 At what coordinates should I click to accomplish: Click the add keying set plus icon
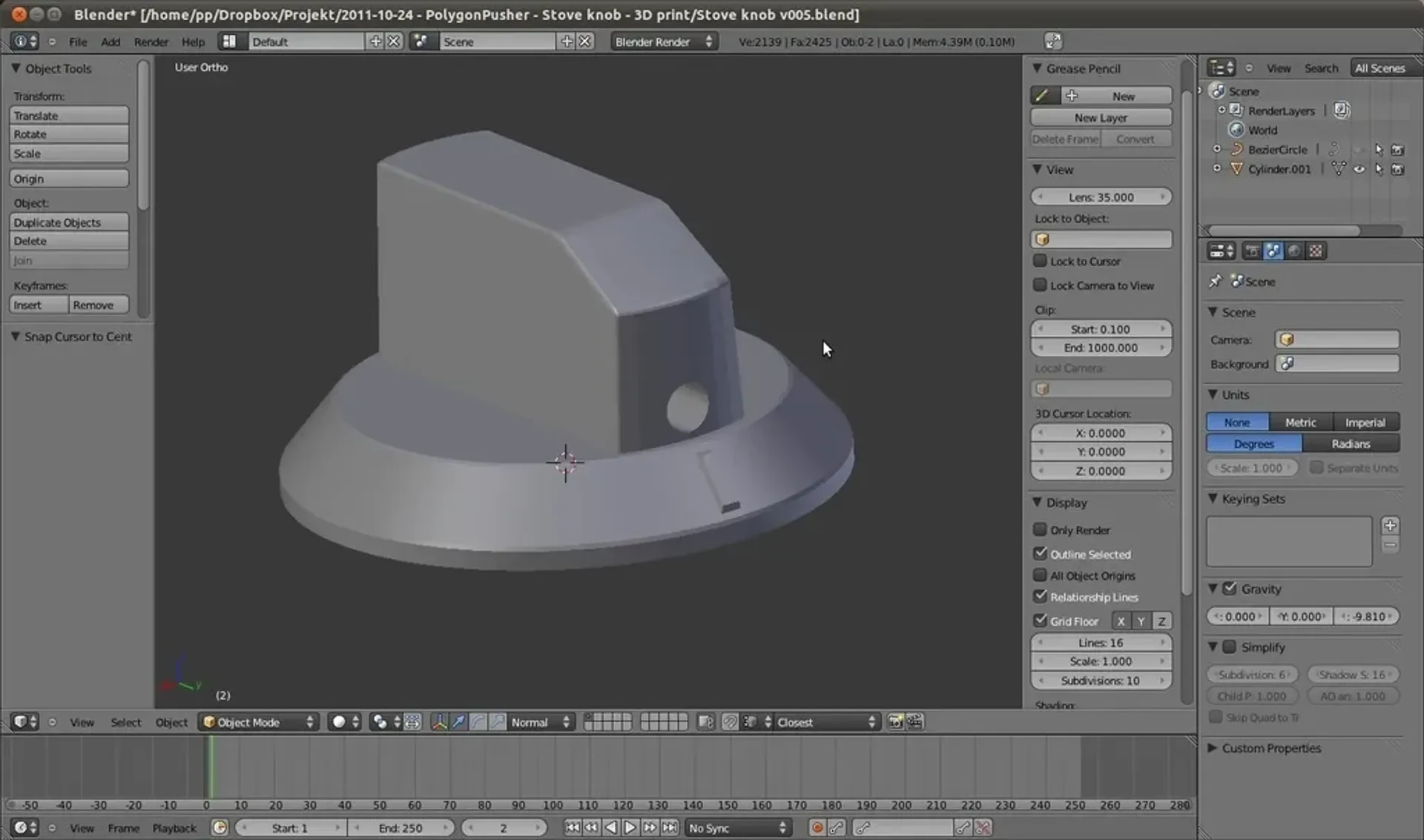(1390, 526)
